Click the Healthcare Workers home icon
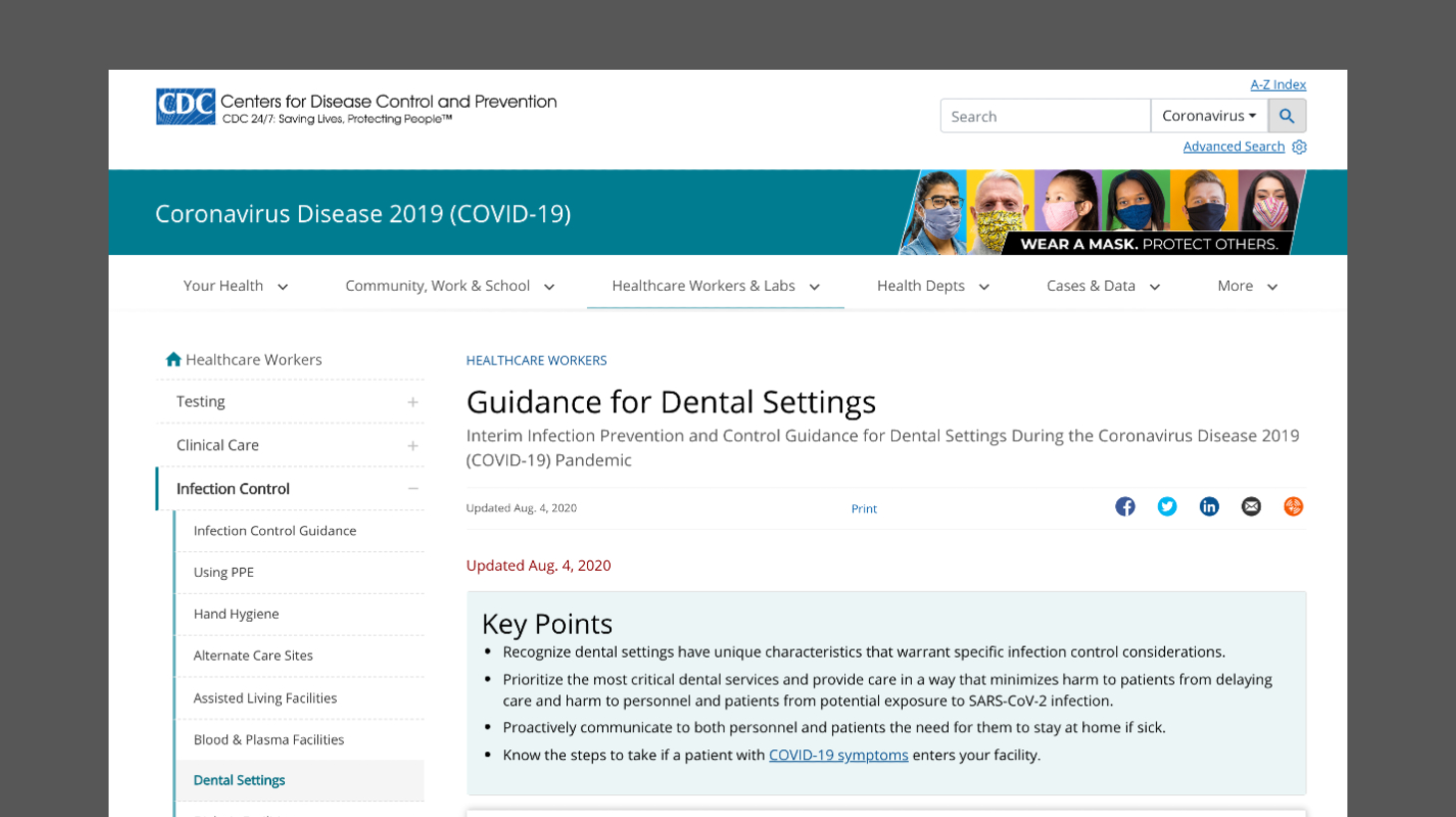 [x=173, y=359]
